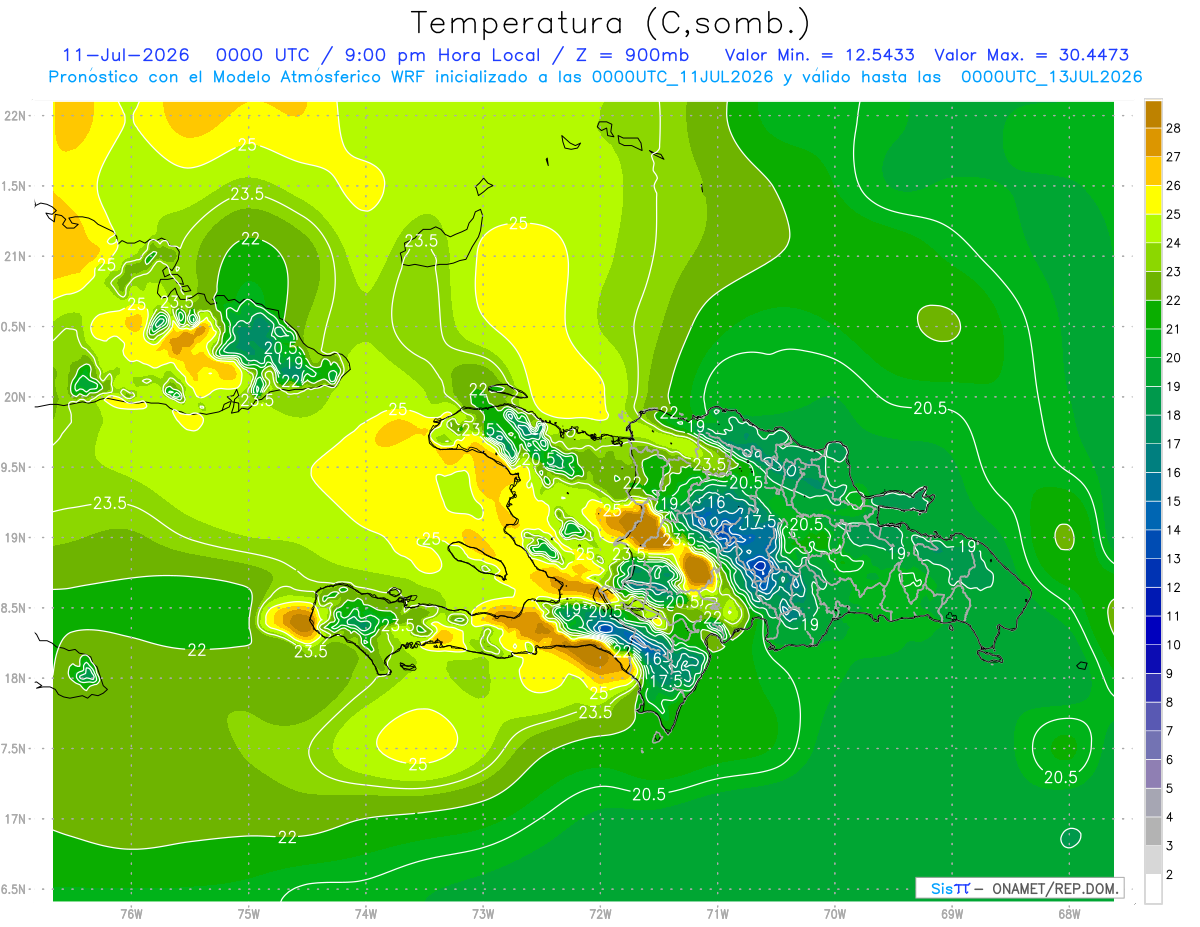
Task: Select '0000UTC_13JUL2026' valid-until time text
Action: pos(1051,77)
